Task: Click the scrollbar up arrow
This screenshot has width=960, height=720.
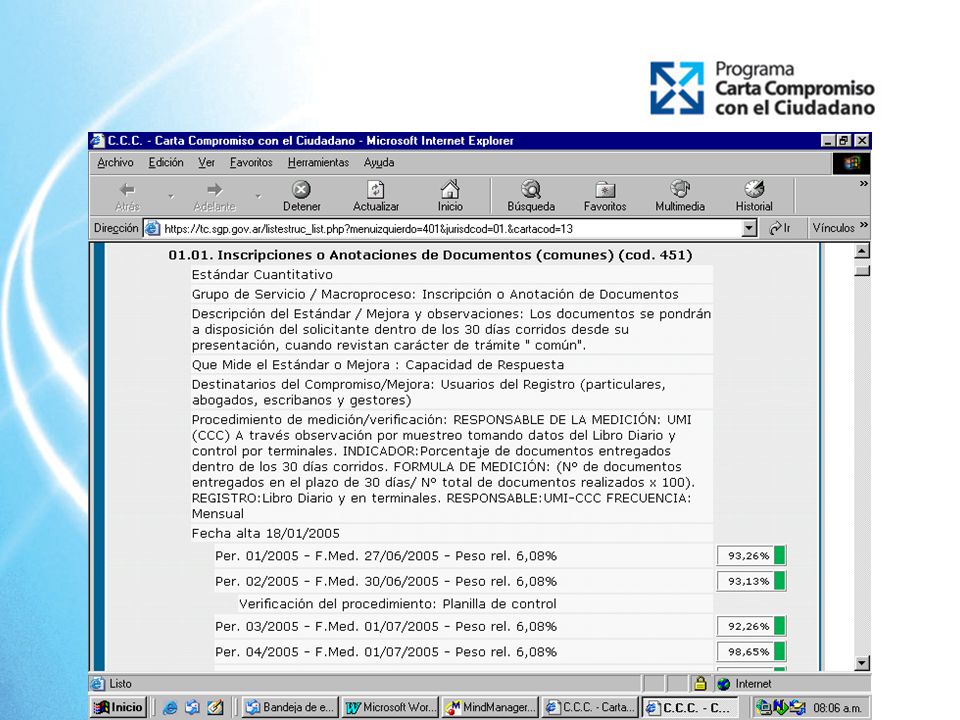Action: tap(861, 251)
